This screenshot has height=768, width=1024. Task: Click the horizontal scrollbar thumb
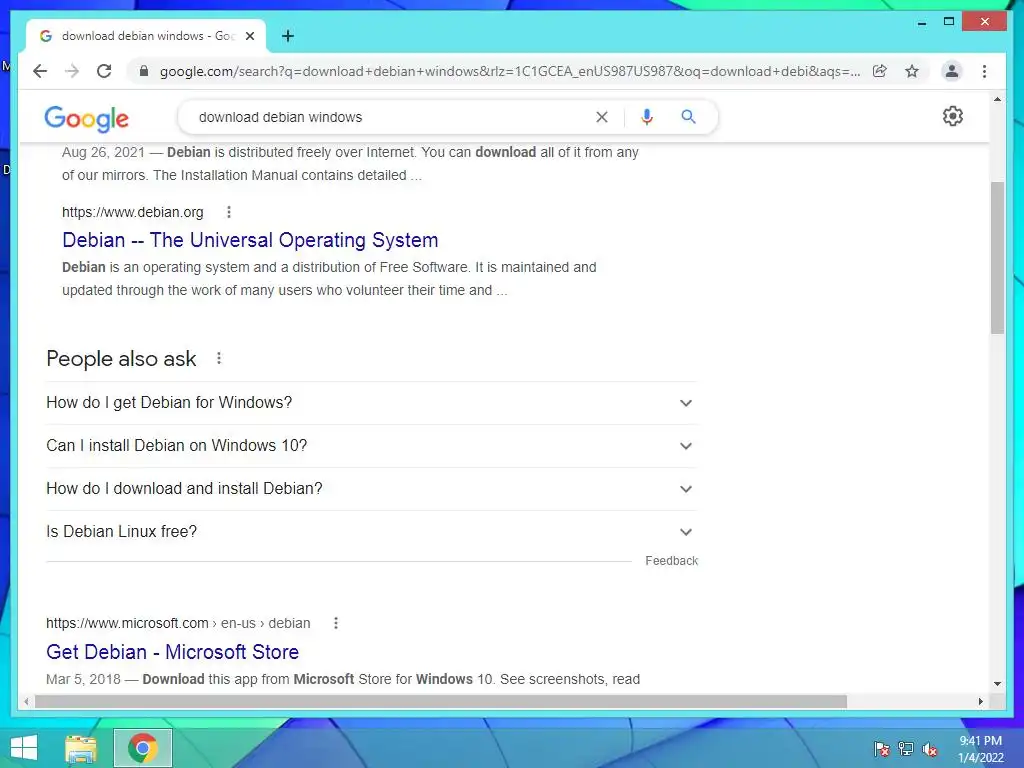tap(441, 701)
